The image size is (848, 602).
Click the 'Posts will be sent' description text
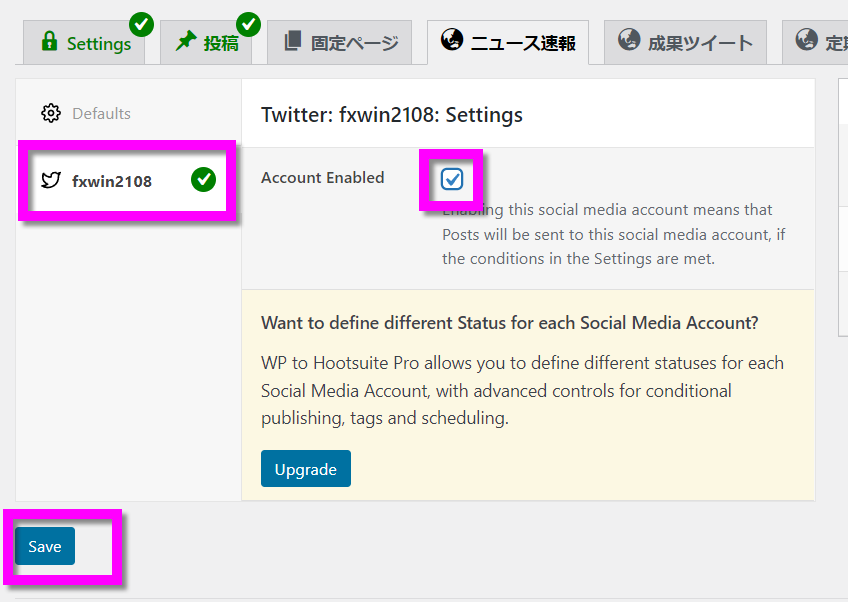pos(614,234)
